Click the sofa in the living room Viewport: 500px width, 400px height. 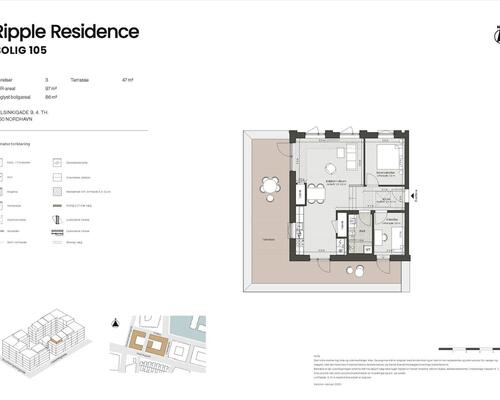tap(352, 157)
